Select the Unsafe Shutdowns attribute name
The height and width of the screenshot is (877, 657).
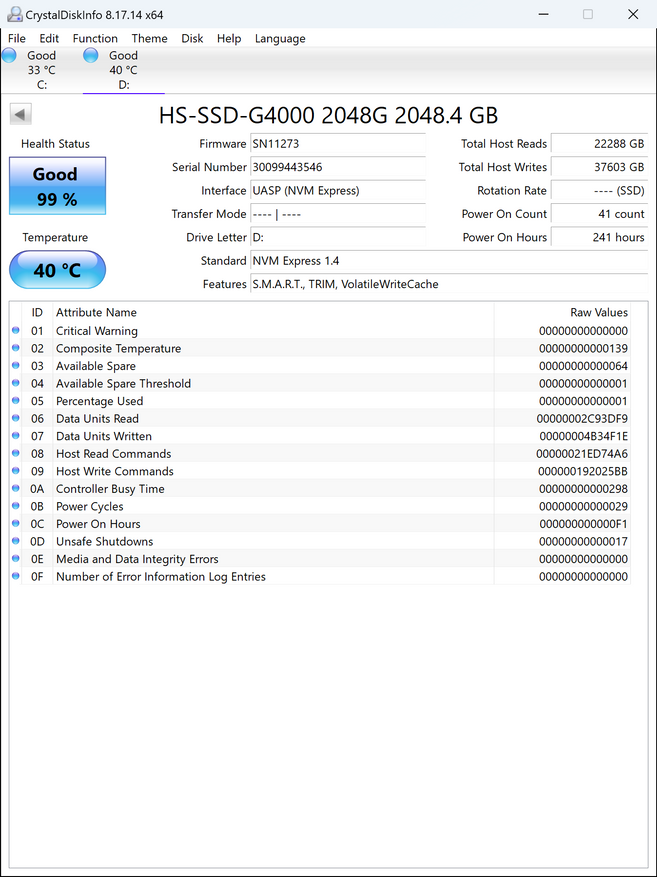click(x=105, y=541)
